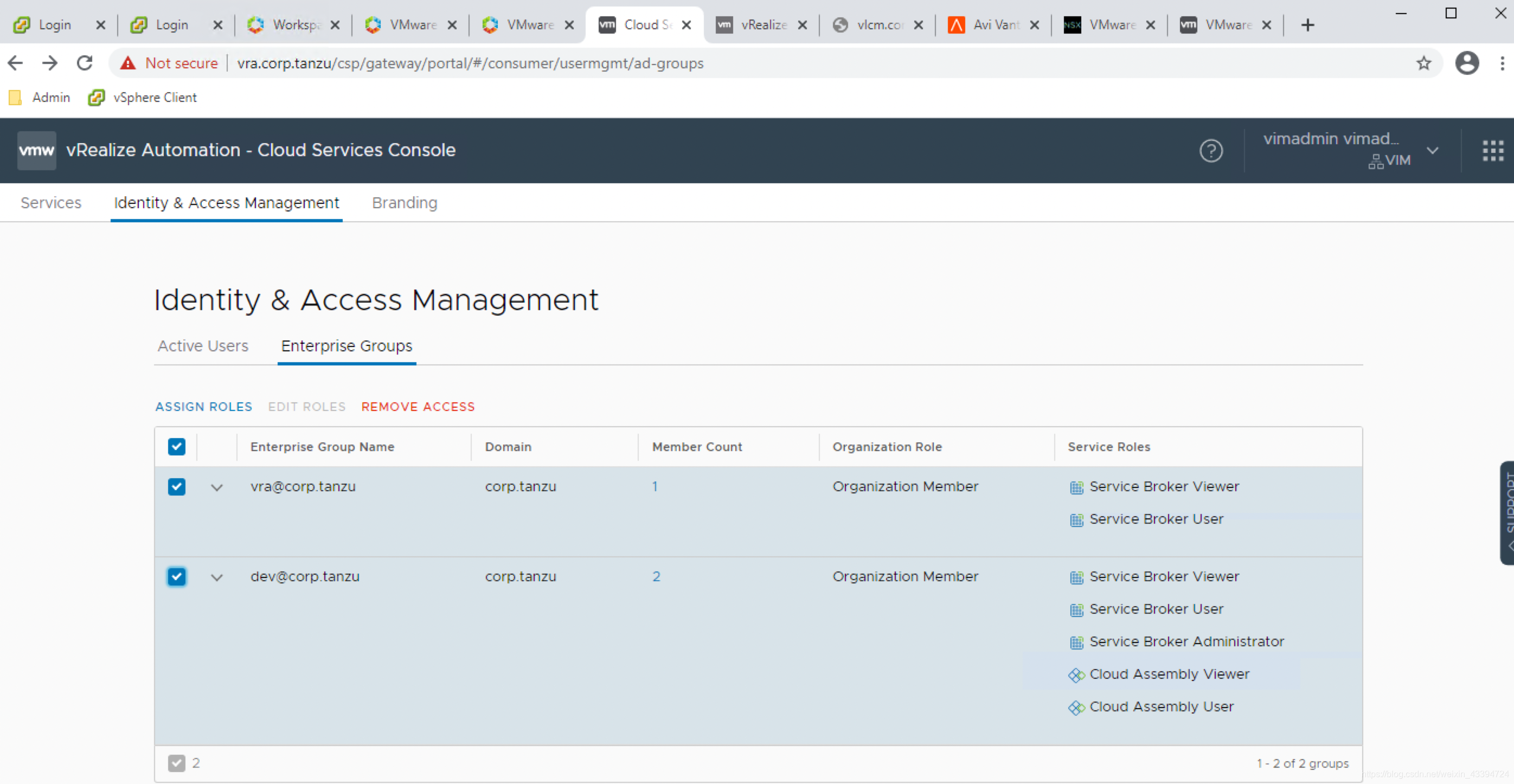This screenshot has width=1514, height=784.
Task: Click the Not secure warning icon
Action: [127, 63]
